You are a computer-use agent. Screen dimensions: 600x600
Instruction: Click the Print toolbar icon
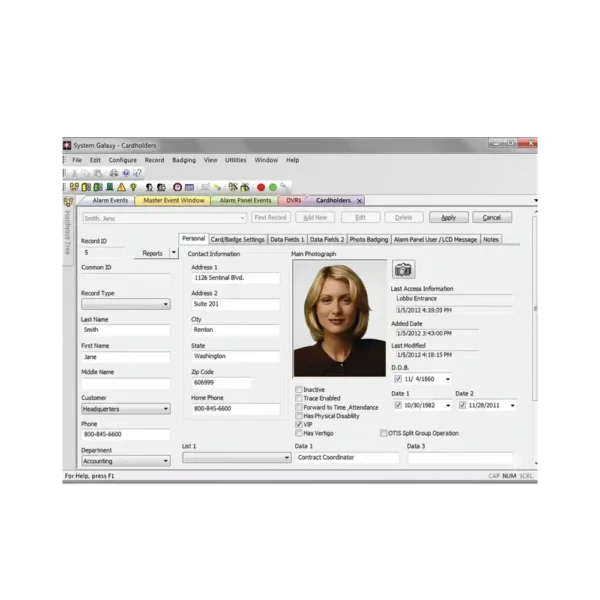[114, 173]
